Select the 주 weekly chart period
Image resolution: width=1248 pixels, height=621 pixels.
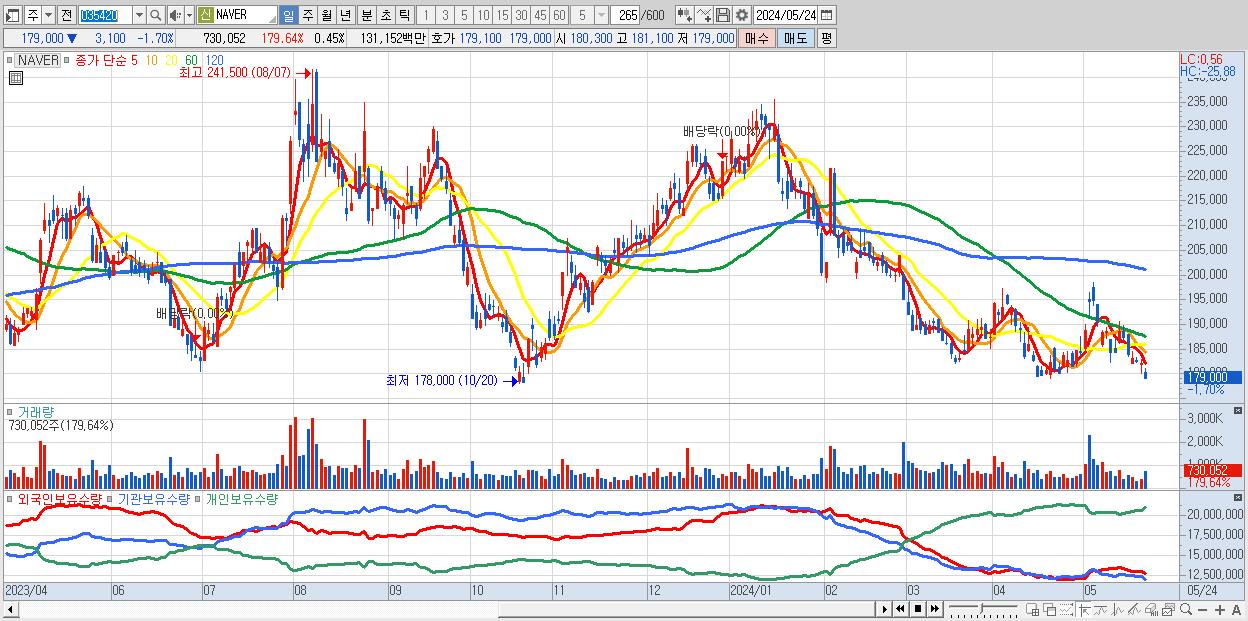[x=308, y=16]
